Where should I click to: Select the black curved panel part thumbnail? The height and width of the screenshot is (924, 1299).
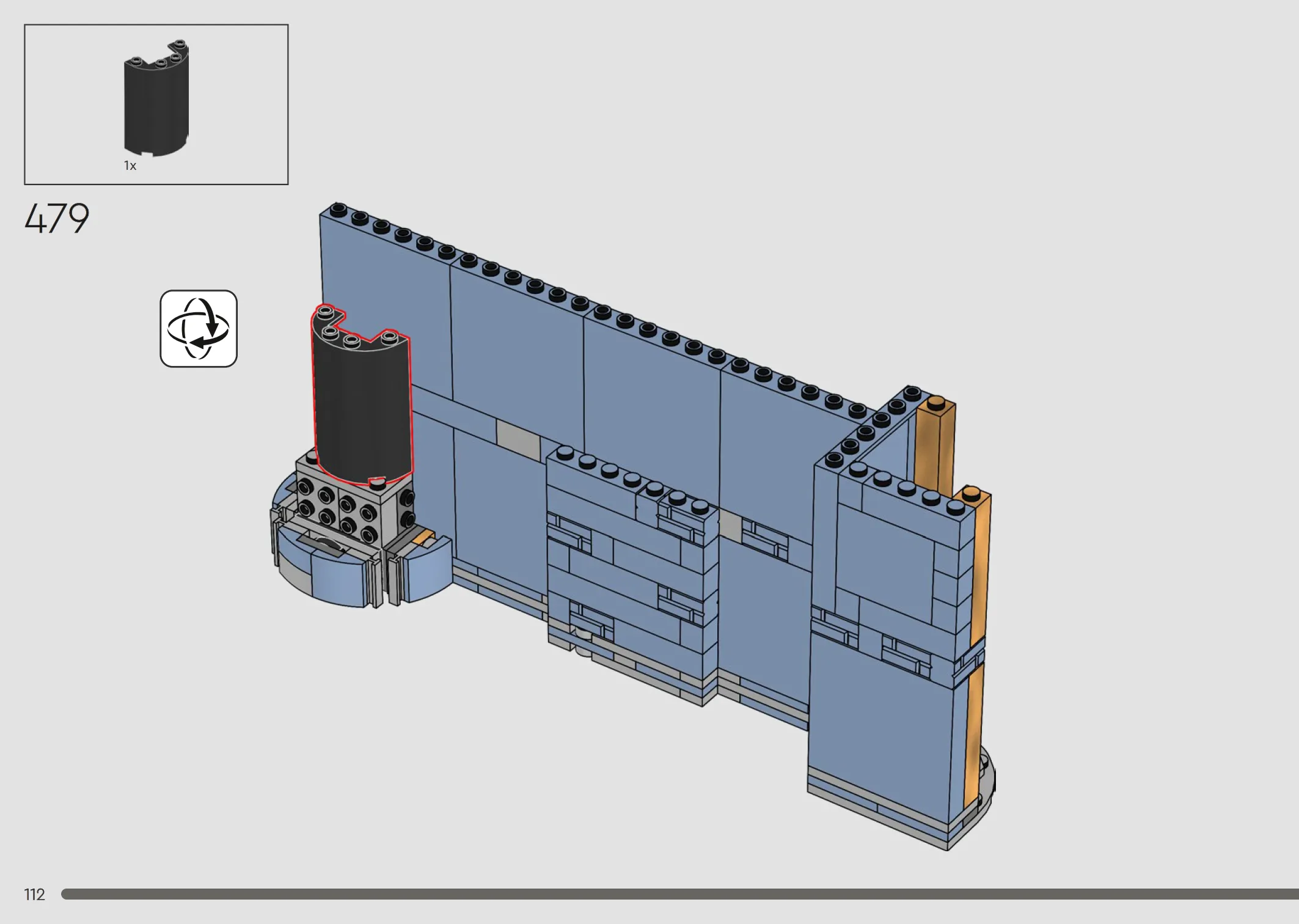click(156, 98)
